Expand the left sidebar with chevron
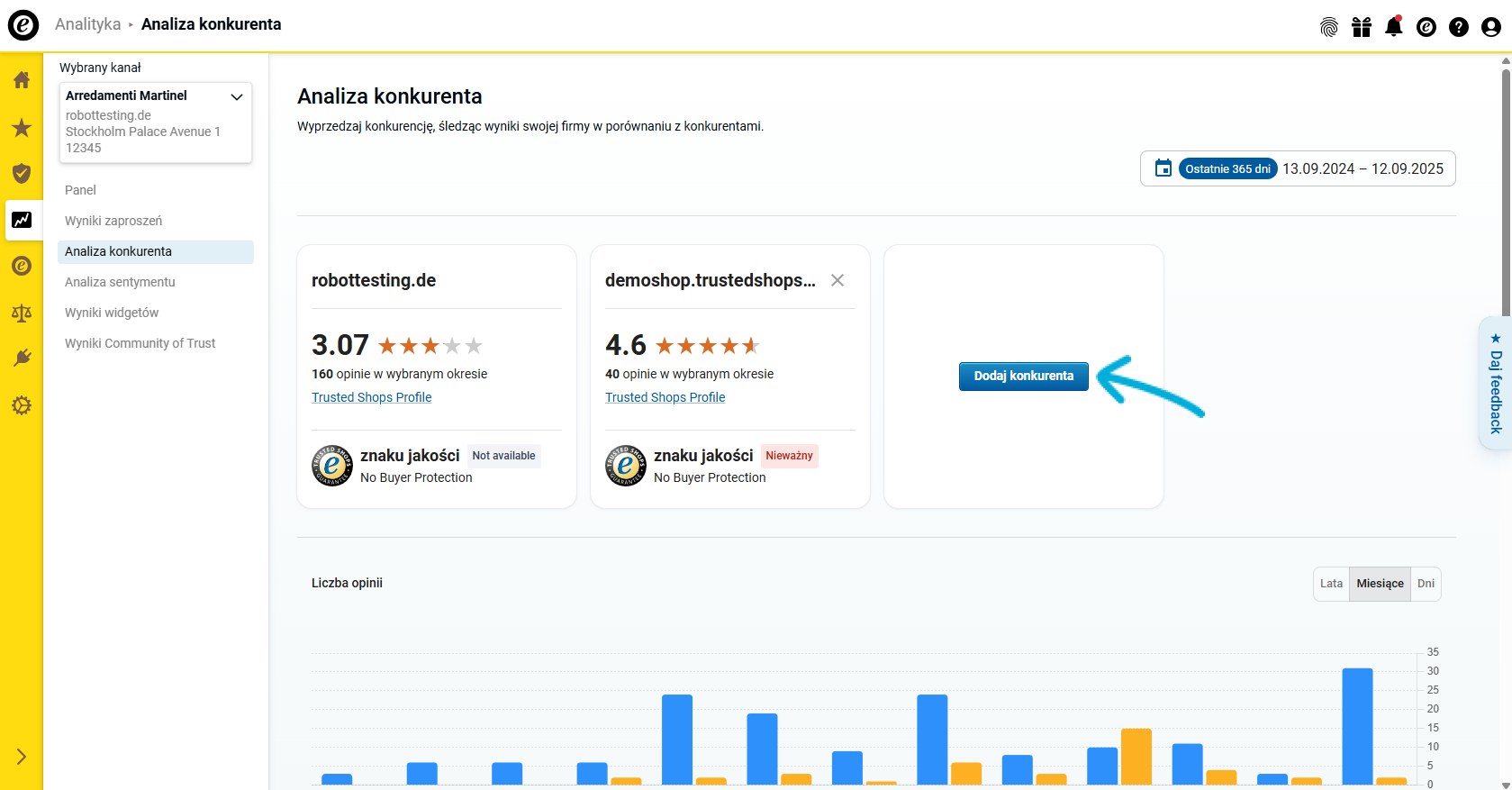Screen dimensions: 1512x790 coord(22,757)
